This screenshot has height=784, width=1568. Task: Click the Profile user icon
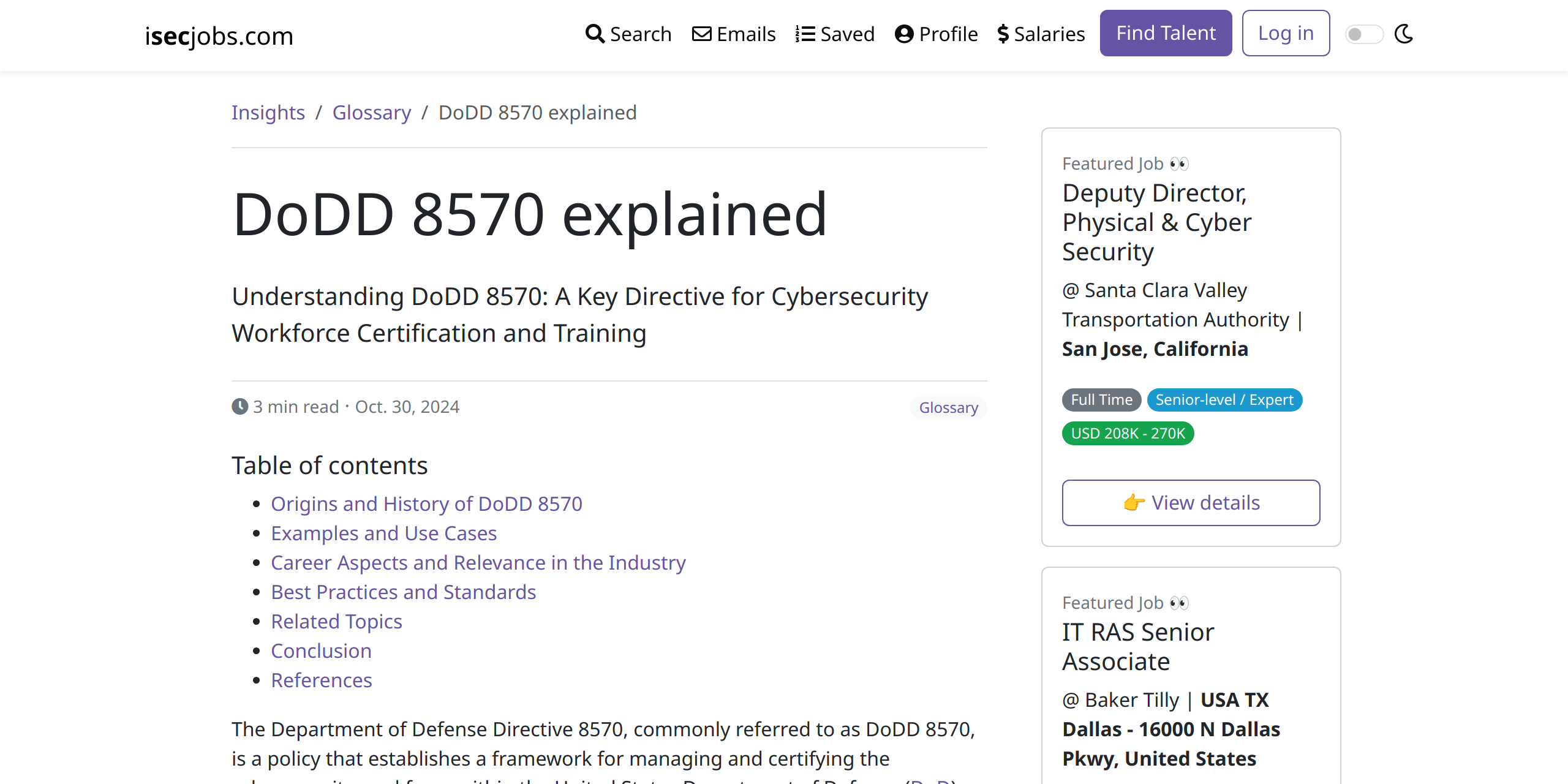[x=904, y=34]
